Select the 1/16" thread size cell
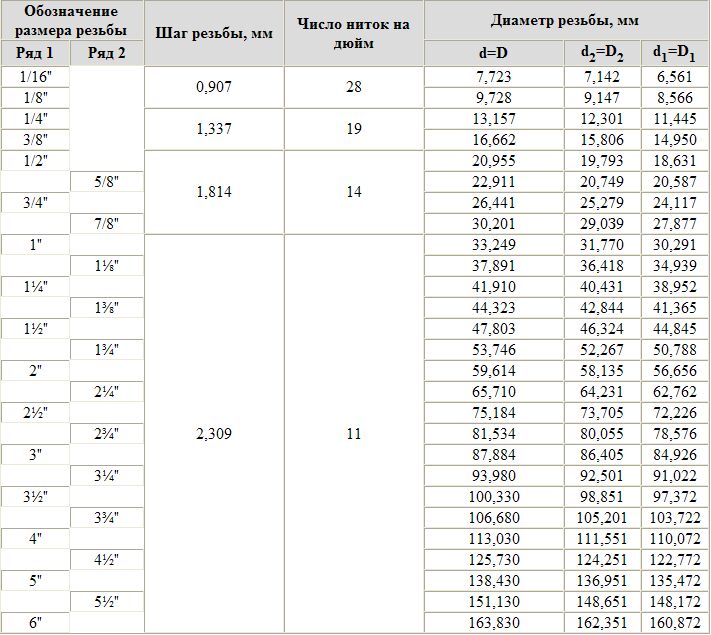711x635 pixels. coord(35,77)
